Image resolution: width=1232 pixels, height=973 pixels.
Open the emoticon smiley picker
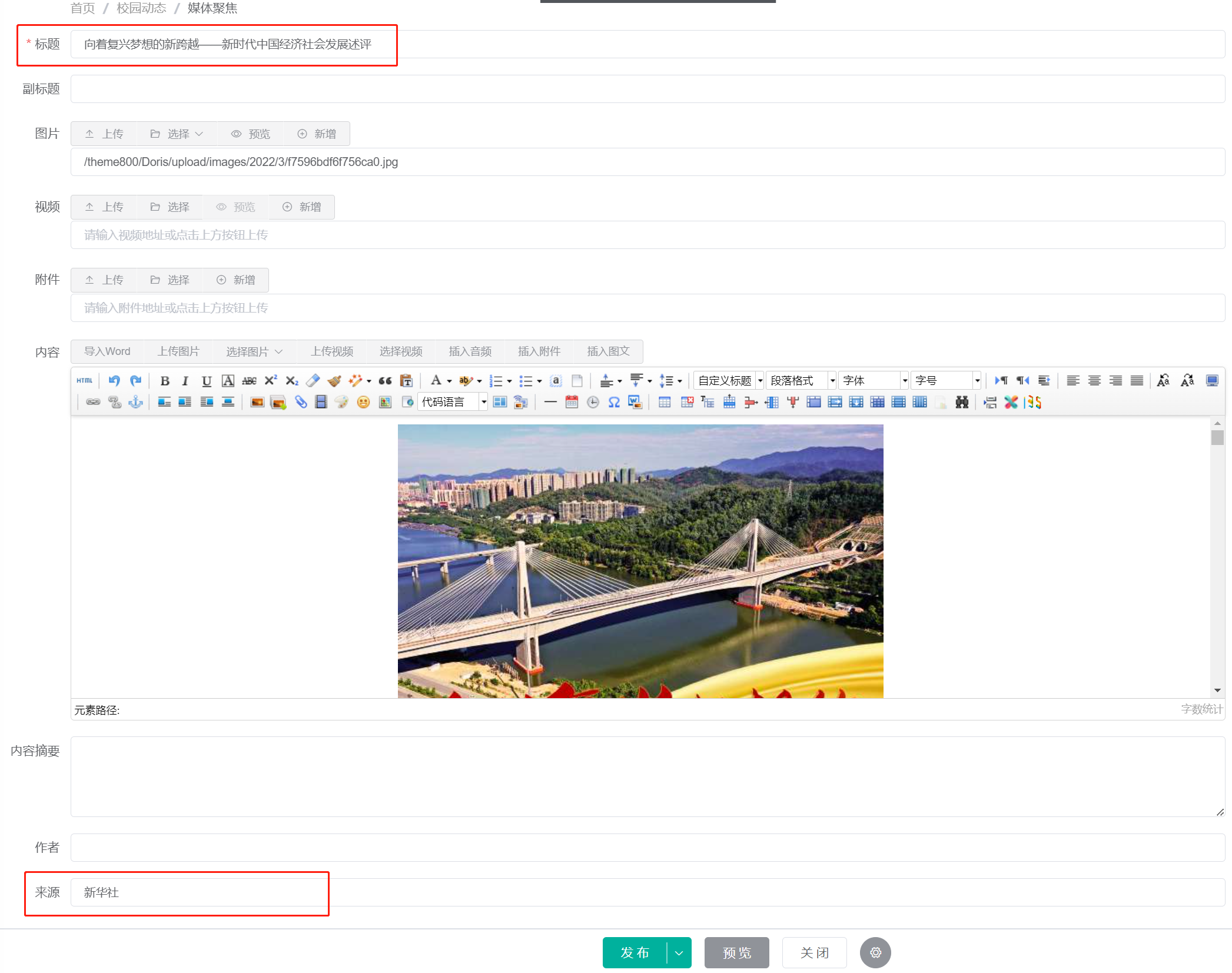click(363, 402)
